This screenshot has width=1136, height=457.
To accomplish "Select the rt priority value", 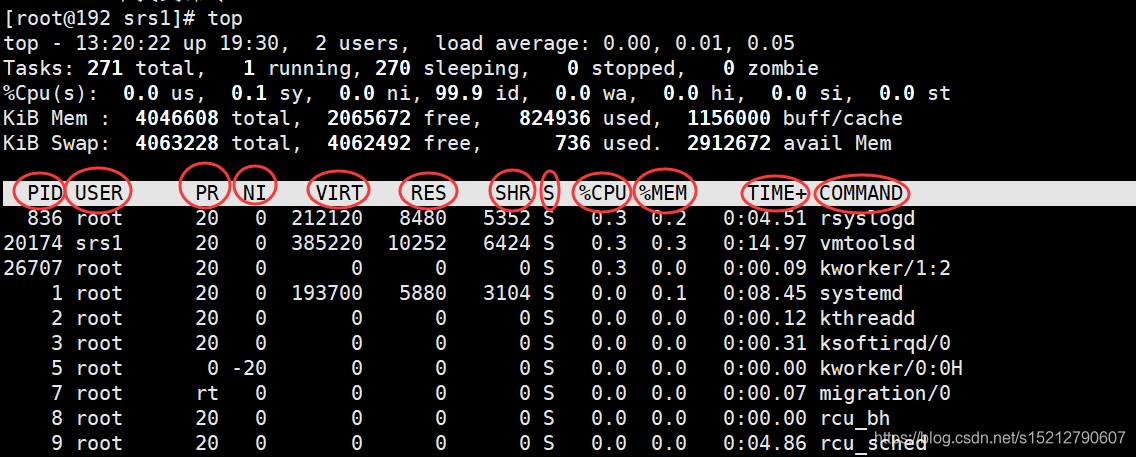I will tap(206, 394).
